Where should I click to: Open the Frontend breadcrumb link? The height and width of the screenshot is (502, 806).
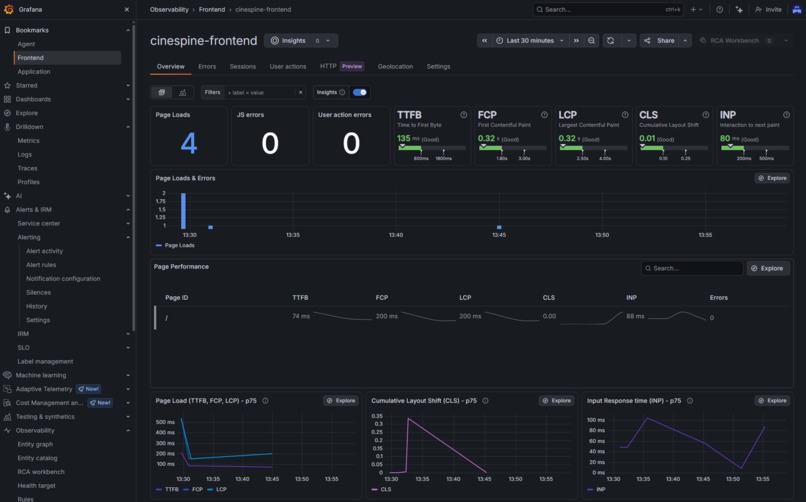coord(212,9)
